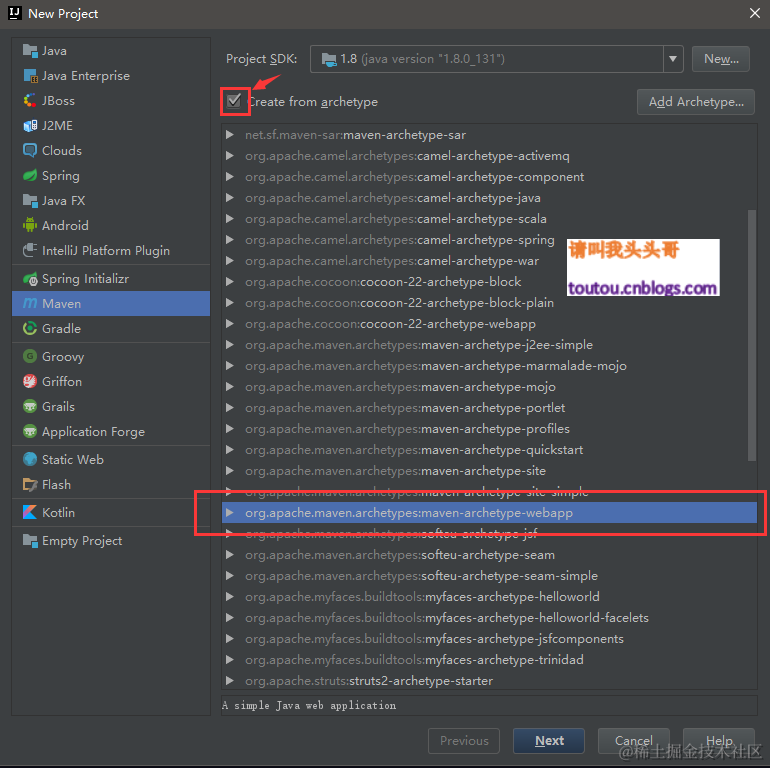Select camel-archetype-java row
This screenshot has width=770, height=768.
[489, 198]
